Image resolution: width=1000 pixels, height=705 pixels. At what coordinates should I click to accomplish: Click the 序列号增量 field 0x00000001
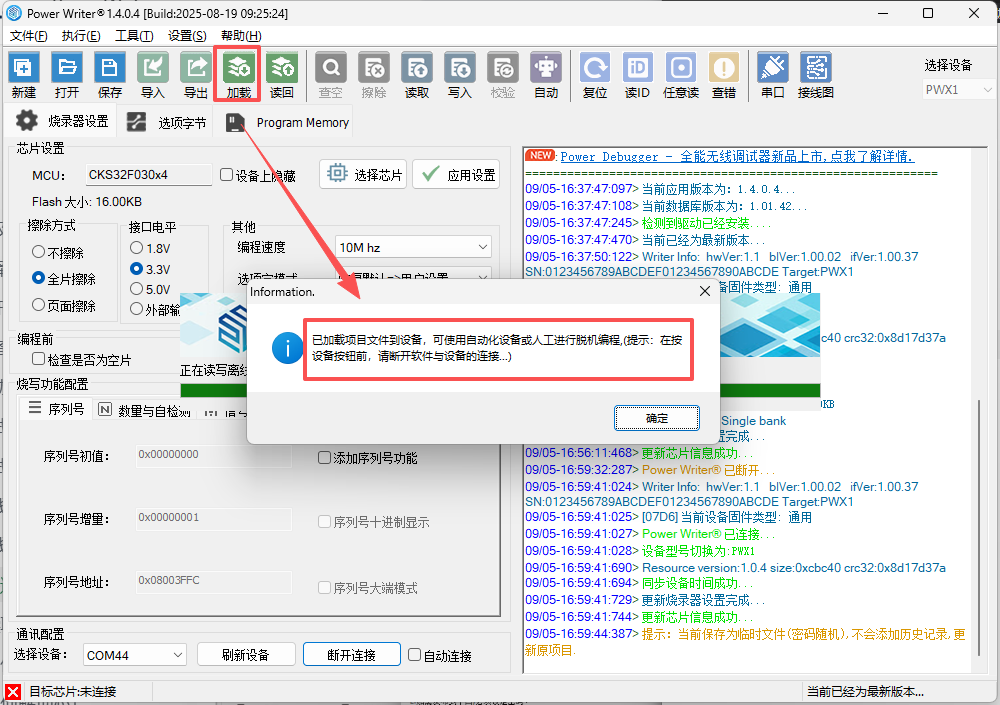(214, 518)
